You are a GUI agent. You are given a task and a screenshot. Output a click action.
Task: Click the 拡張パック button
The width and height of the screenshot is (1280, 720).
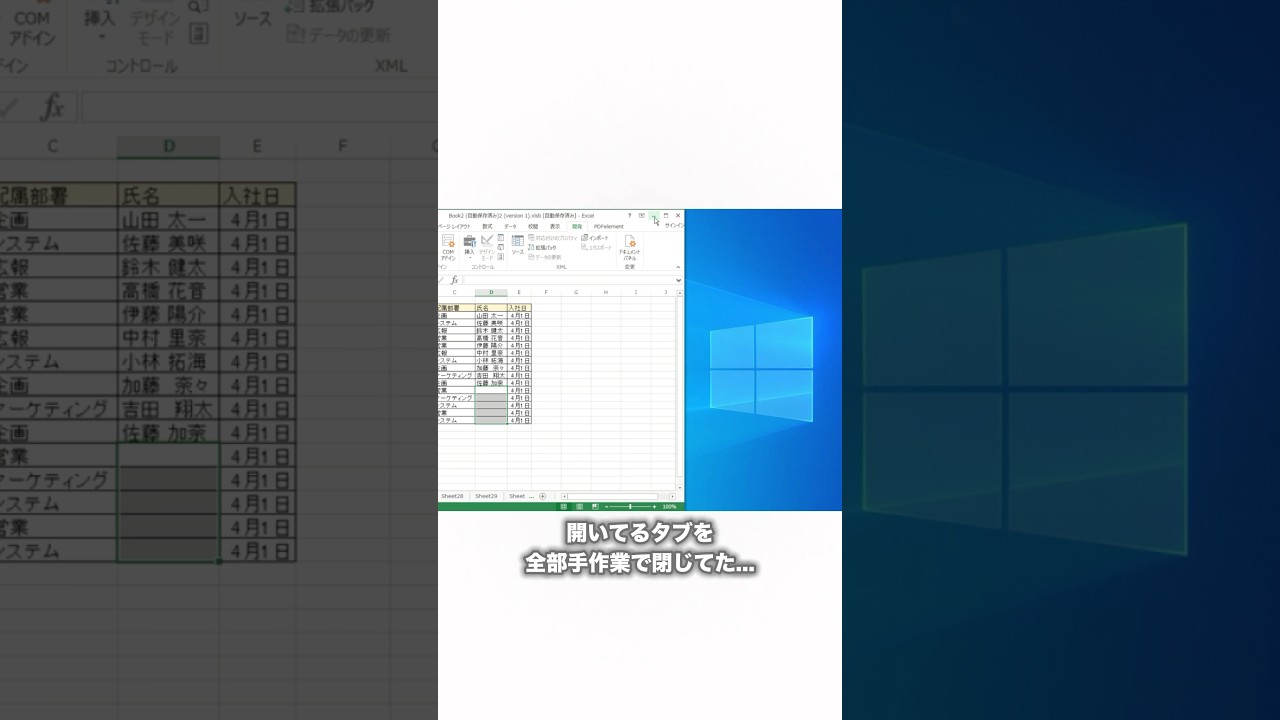541,247
